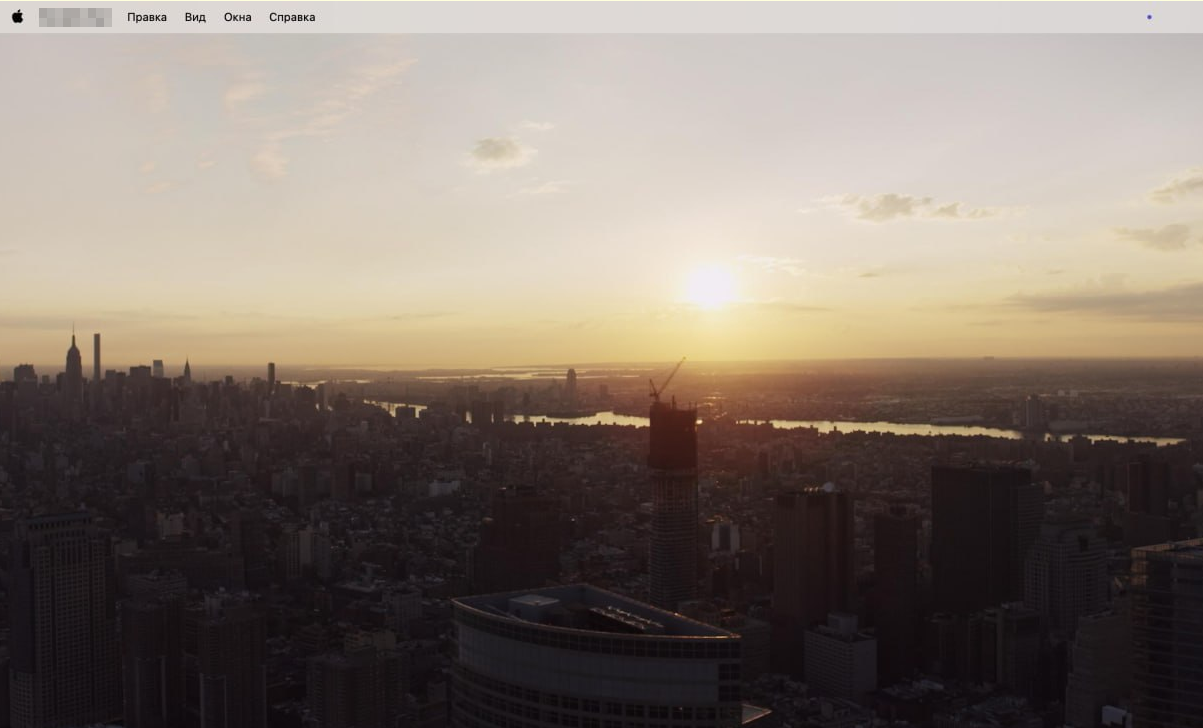Click the construction crane atop the tower
The height and width of the screenshot is (728, 1203).
(666, 381)
